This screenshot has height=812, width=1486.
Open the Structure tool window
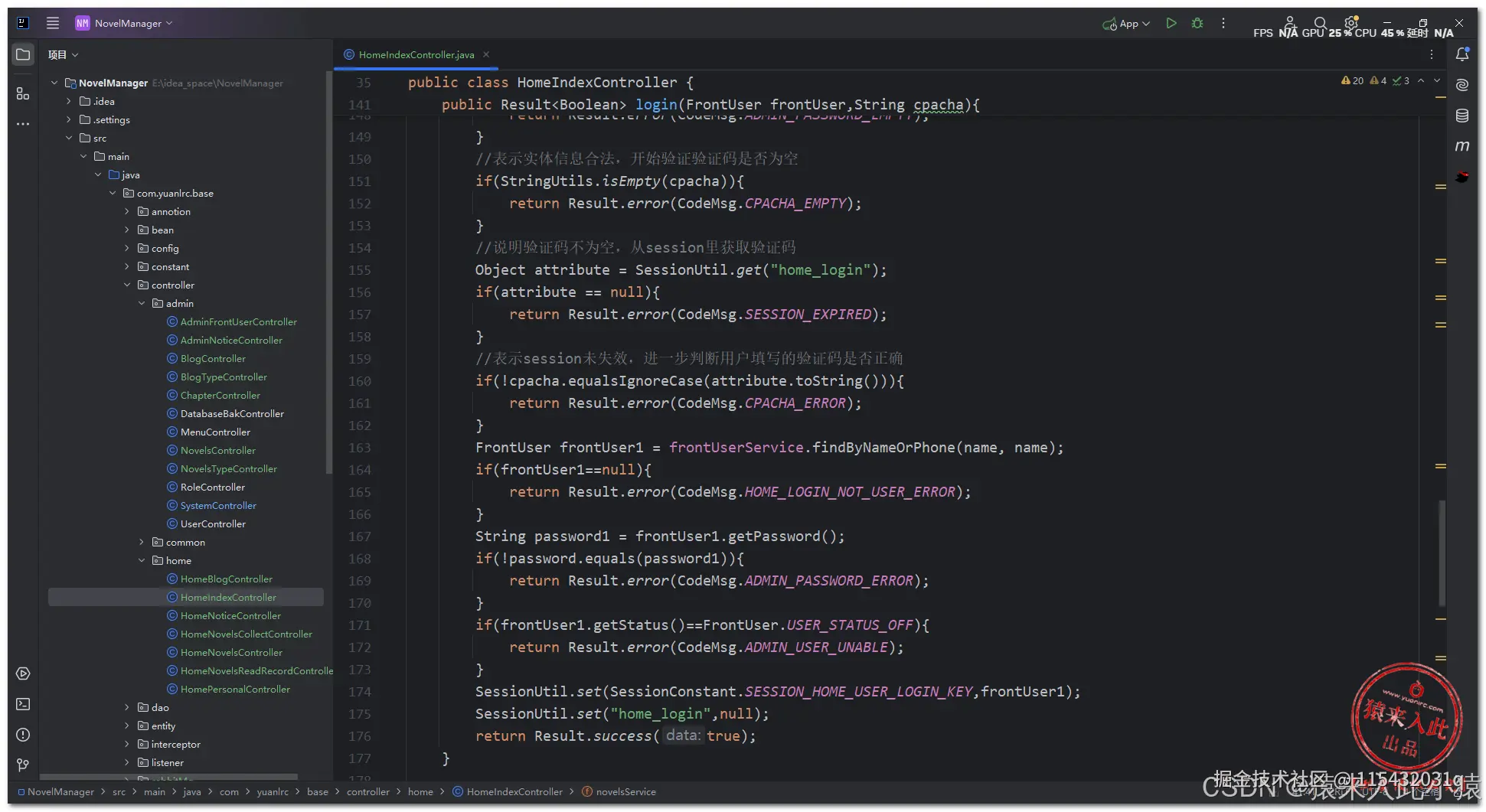coord(23,93)
